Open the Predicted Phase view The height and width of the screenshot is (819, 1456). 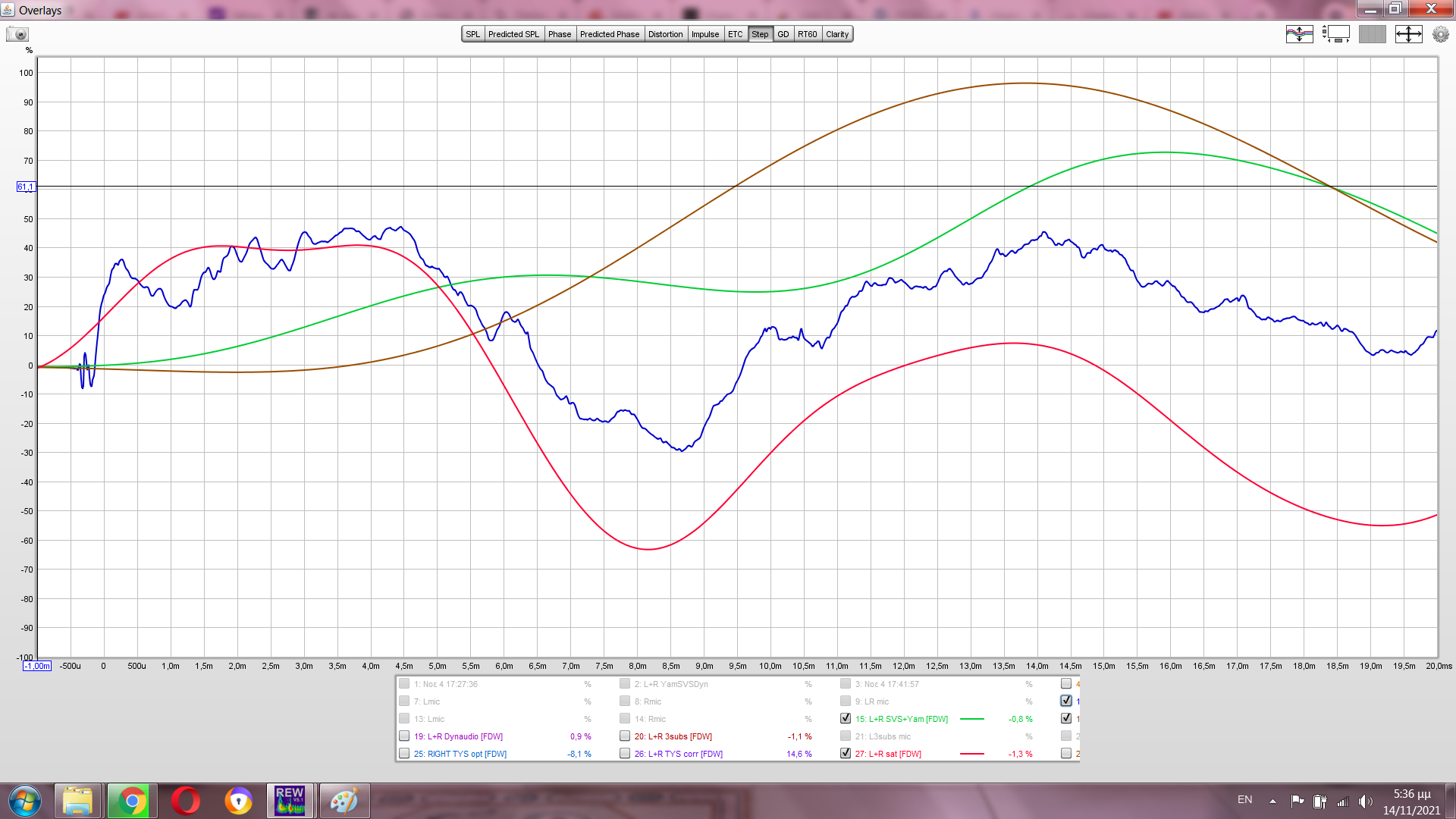(x=609, y=34)
